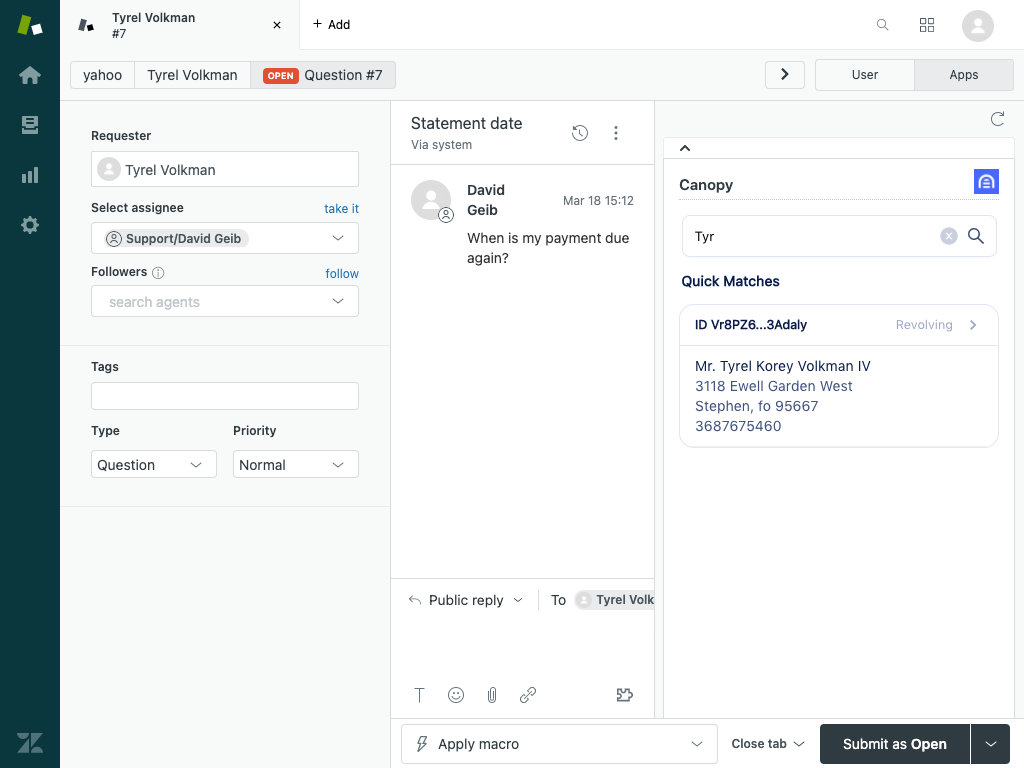Screen dimensions: 1024x768
Task: Open the Home icon in sidebar
Action: click(30, 75)
